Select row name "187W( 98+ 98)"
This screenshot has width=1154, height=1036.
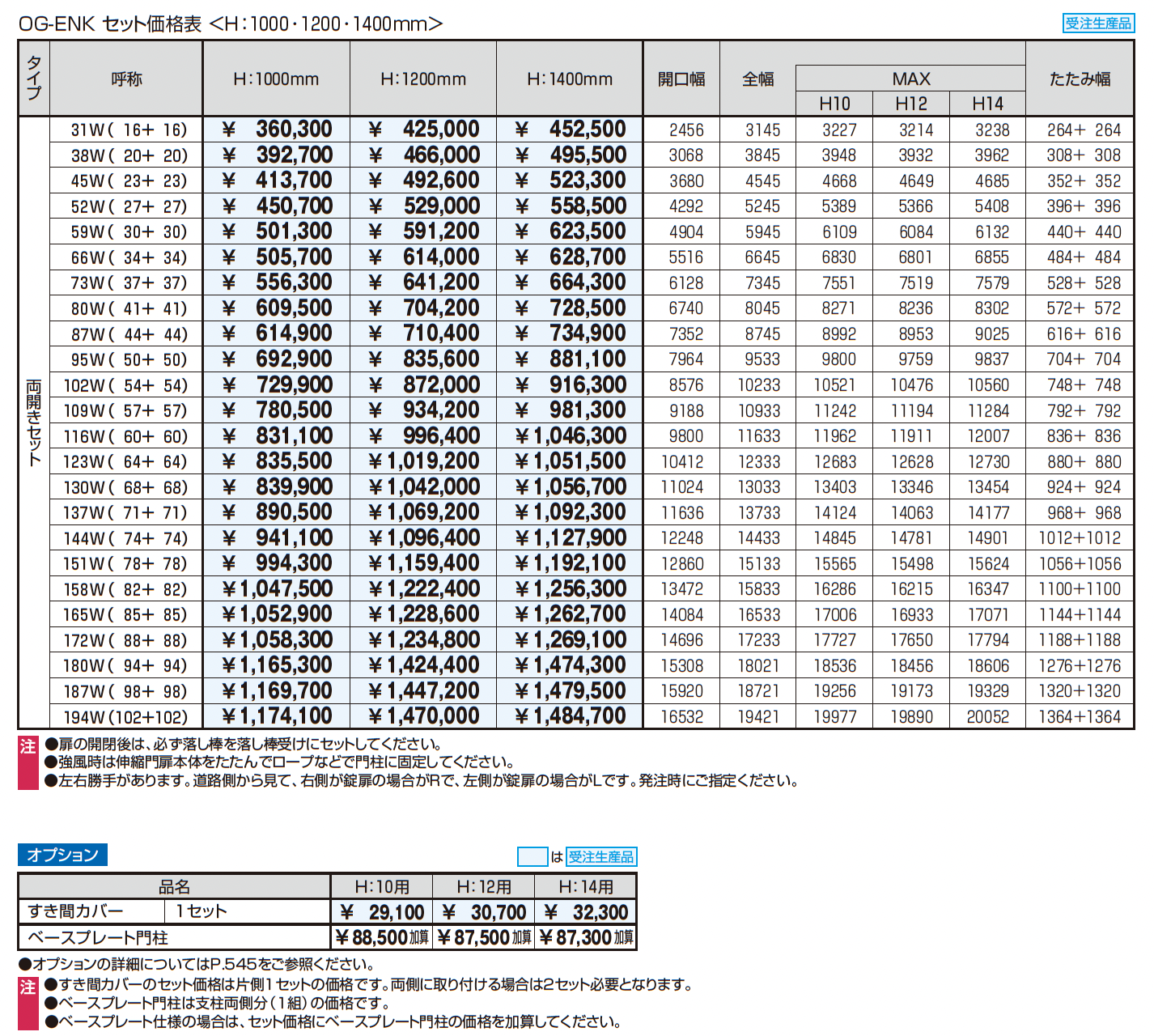(x=125, y=692)
